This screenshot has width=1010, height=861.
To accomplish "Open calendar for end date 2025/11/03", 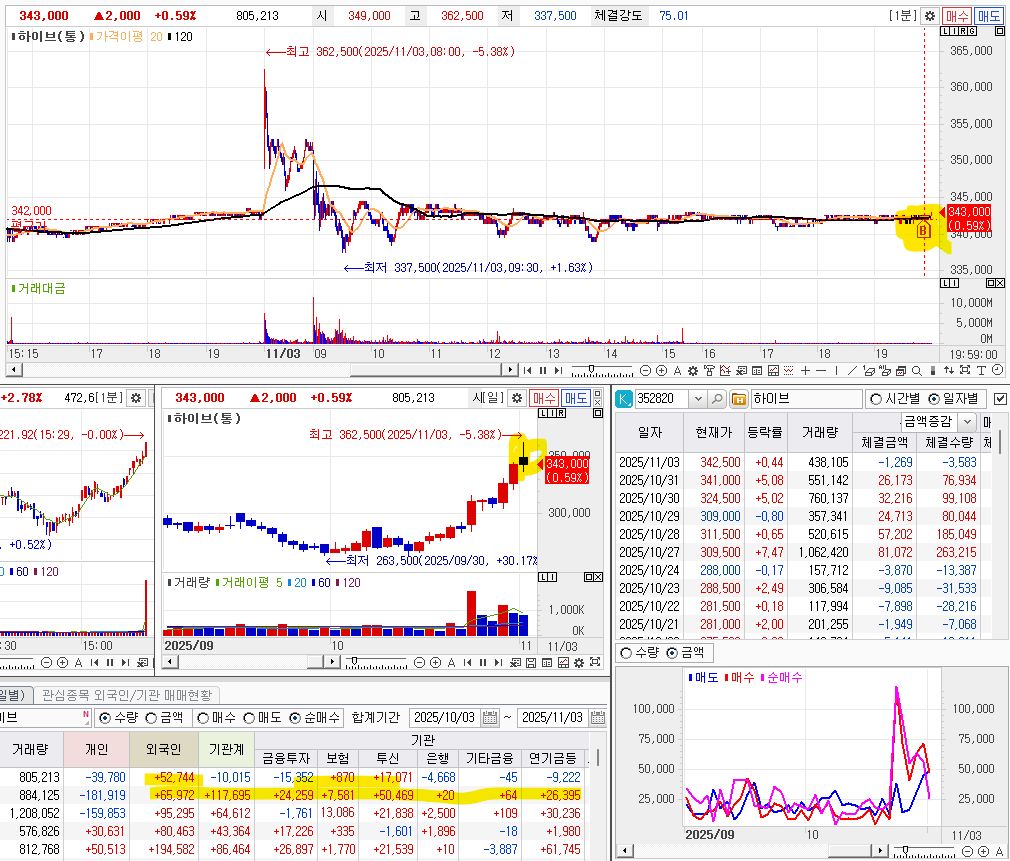I will pyautogui.click(x=598, y=717).
